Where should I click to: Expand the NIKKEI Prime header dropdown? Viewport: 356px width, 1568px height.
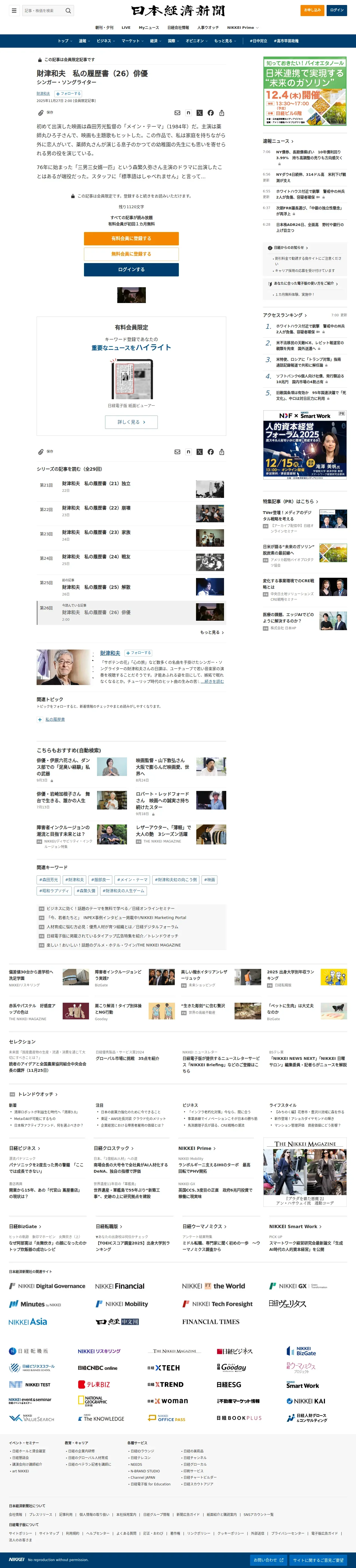click(243, 27)
